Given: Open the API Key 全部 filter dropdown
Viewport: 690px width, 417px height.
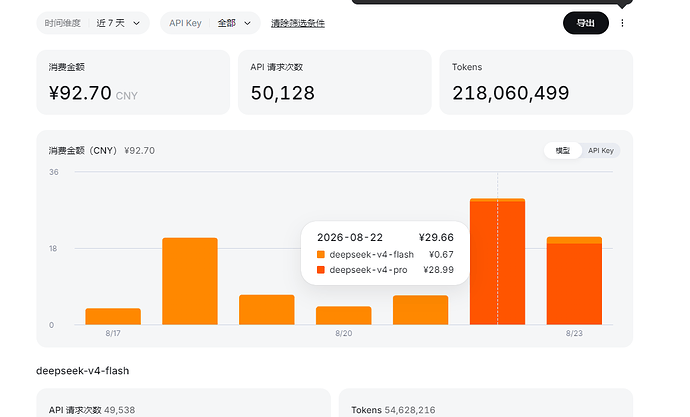Looking at the screenshot, I should (x=210, y=23).
